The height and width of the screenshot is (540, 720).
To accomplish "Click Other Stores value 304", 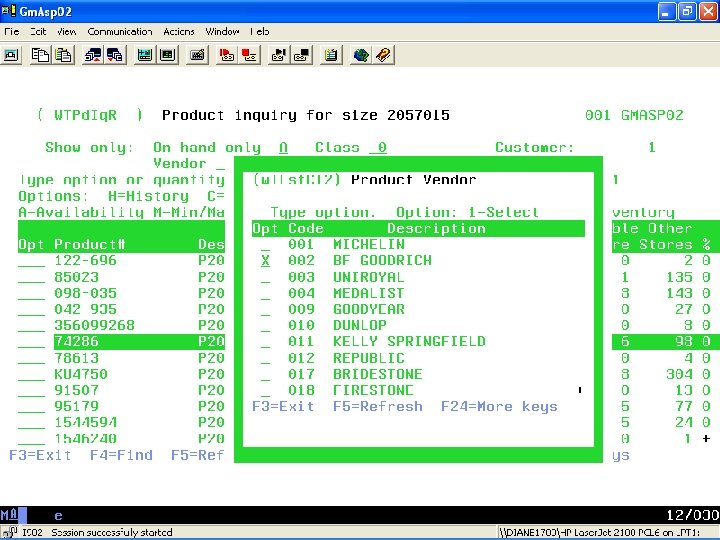I will tap(679, 374).
